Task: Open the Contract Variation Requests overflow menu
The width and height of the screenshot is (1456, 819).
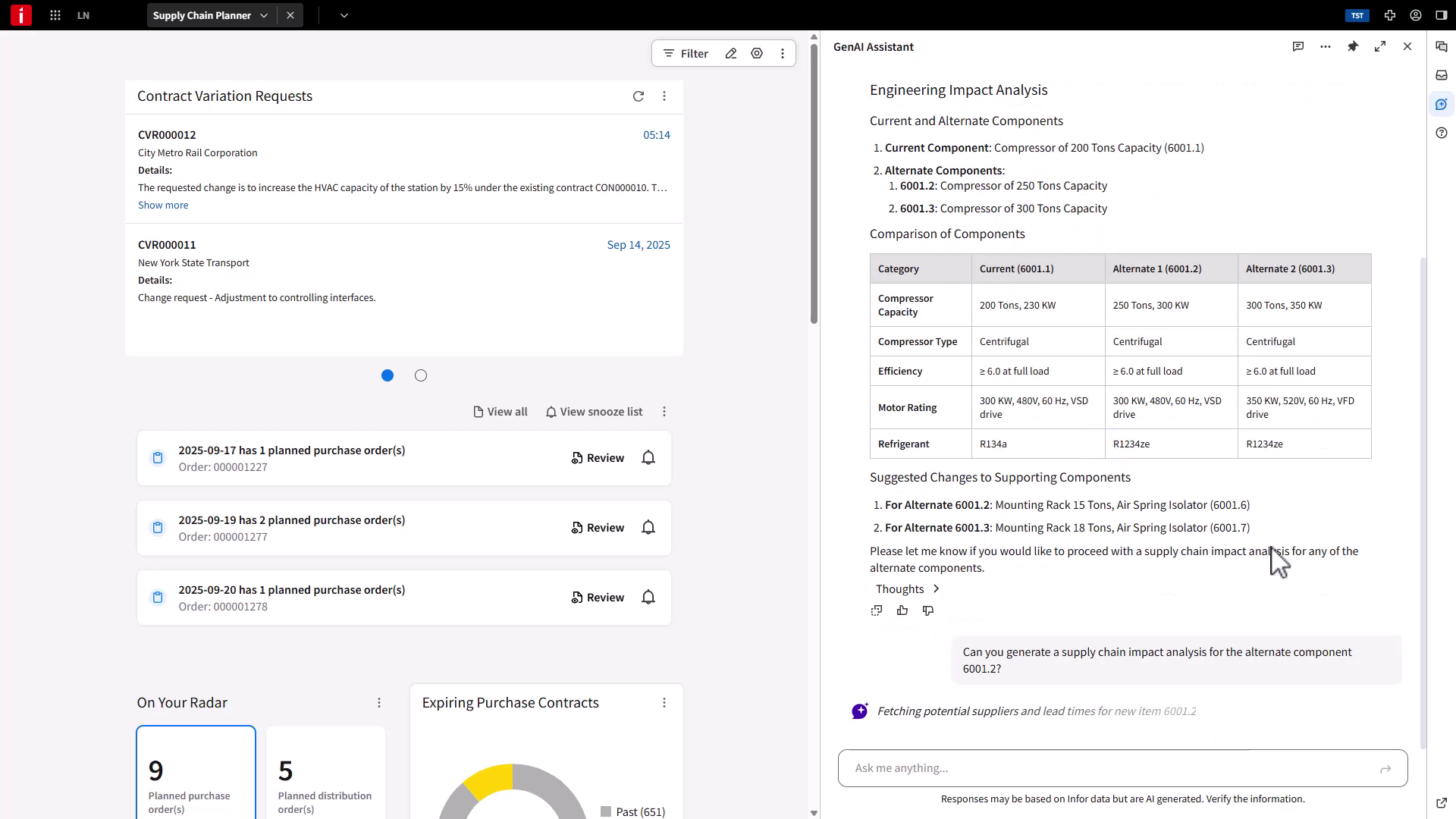Action: pyautogui.click(x=665, y=96)
